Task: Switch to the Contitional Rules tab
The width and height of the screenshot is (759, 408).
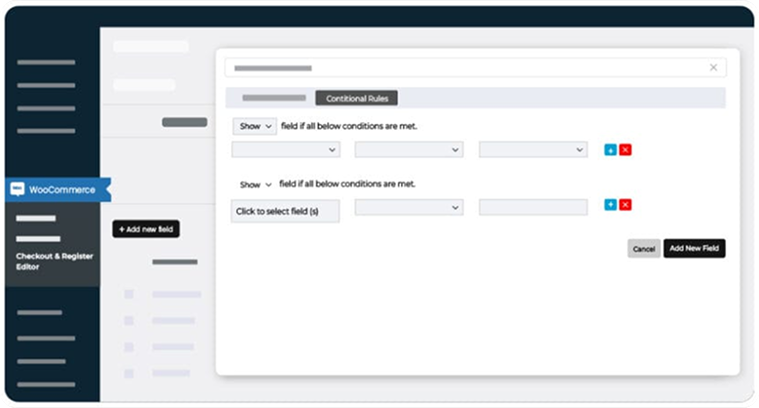Action: (357, 98)
